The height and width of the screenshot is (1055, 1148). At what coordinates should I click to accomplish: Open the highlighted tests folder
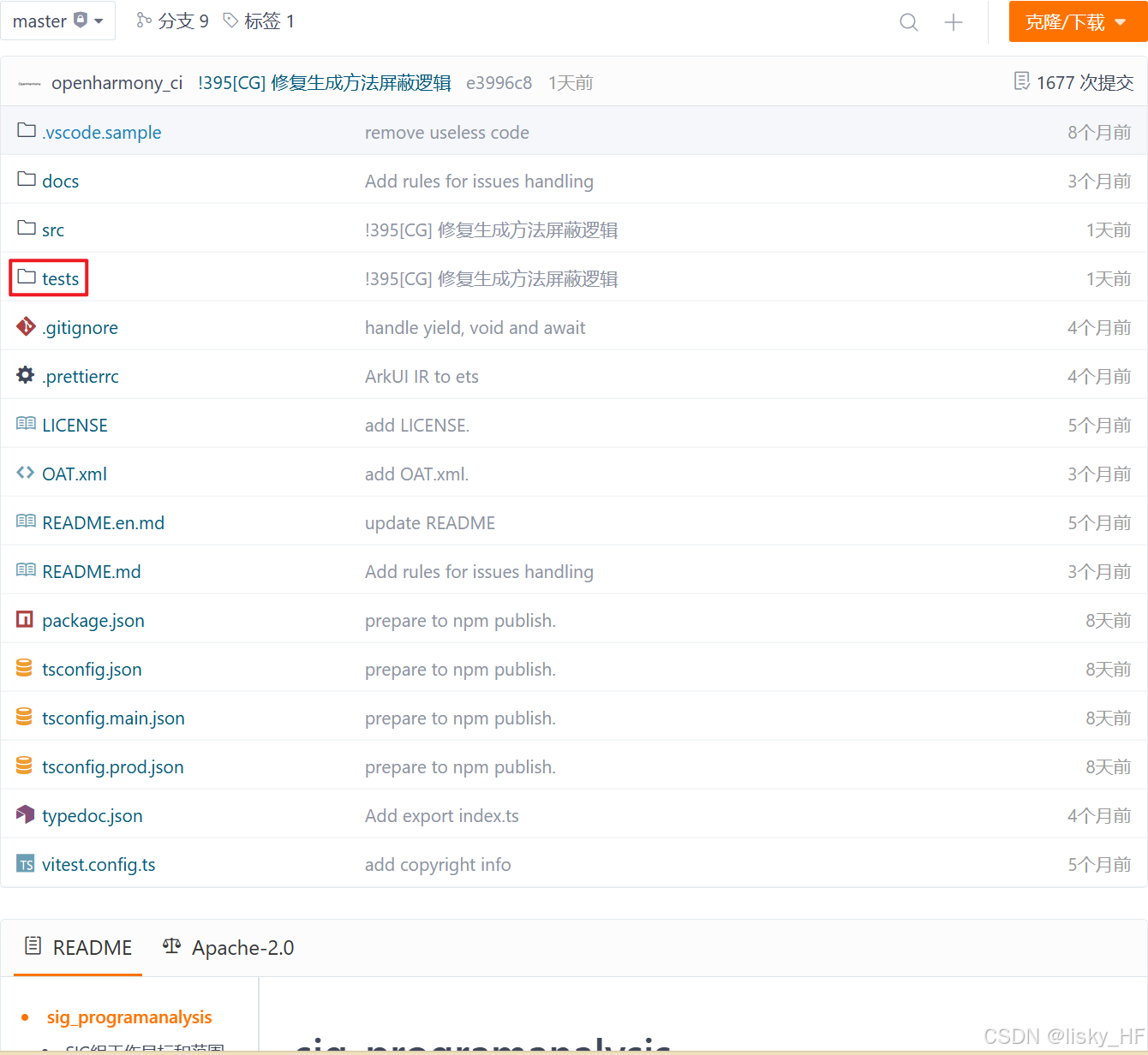(60, 278)
